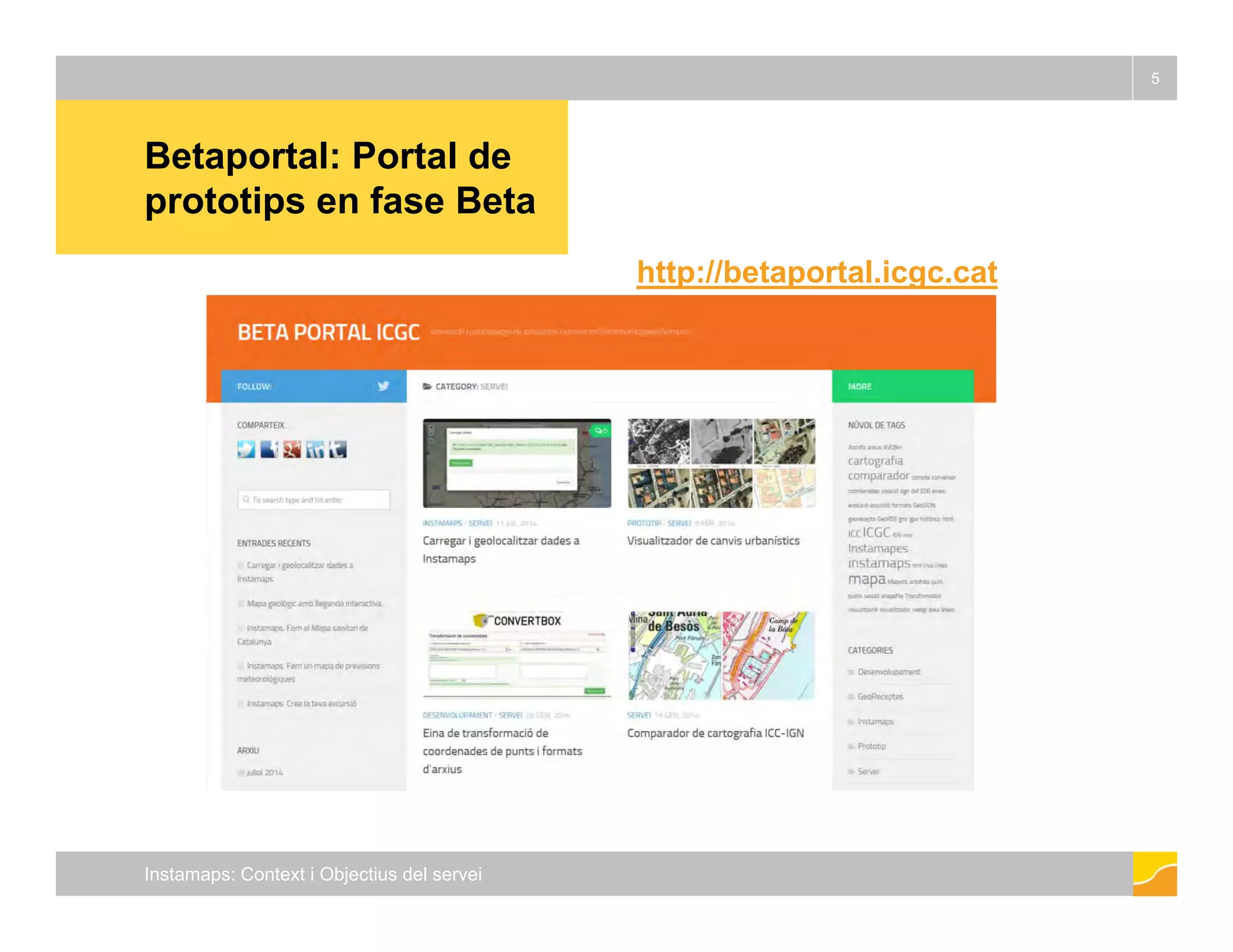The width and height of the screenshot is (1233, 952).
Task: Open 'Eina de transformació de coordenades' post
Action: pos(502,750)
